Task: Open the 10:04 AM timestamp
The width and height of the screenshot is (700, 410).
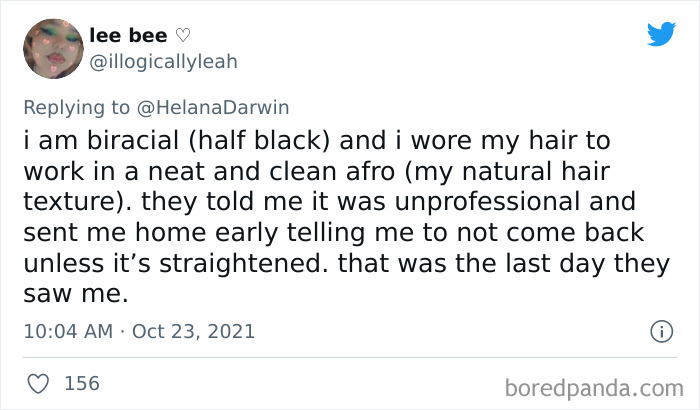Action: click(68, 331)
